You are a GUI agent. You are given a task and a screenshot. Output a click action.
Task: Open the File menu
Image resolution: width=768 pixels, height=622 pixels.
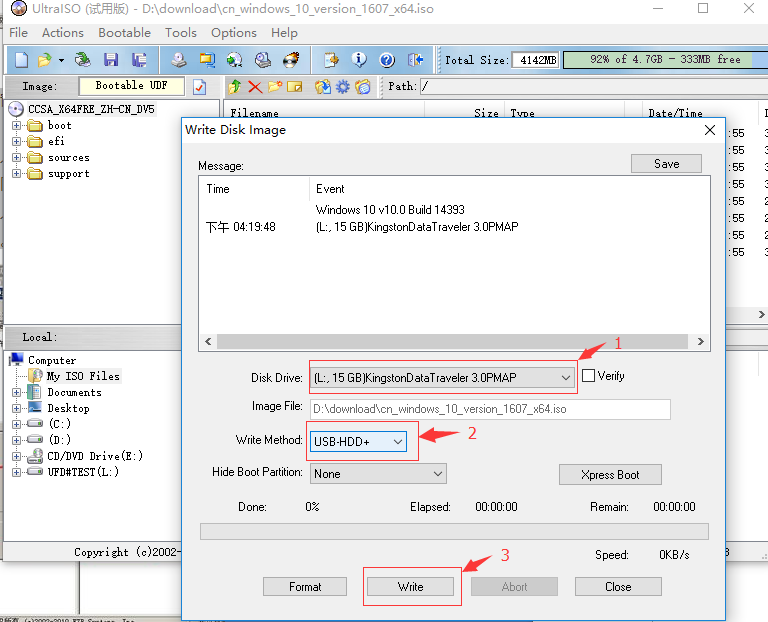[x=19, y=33]
